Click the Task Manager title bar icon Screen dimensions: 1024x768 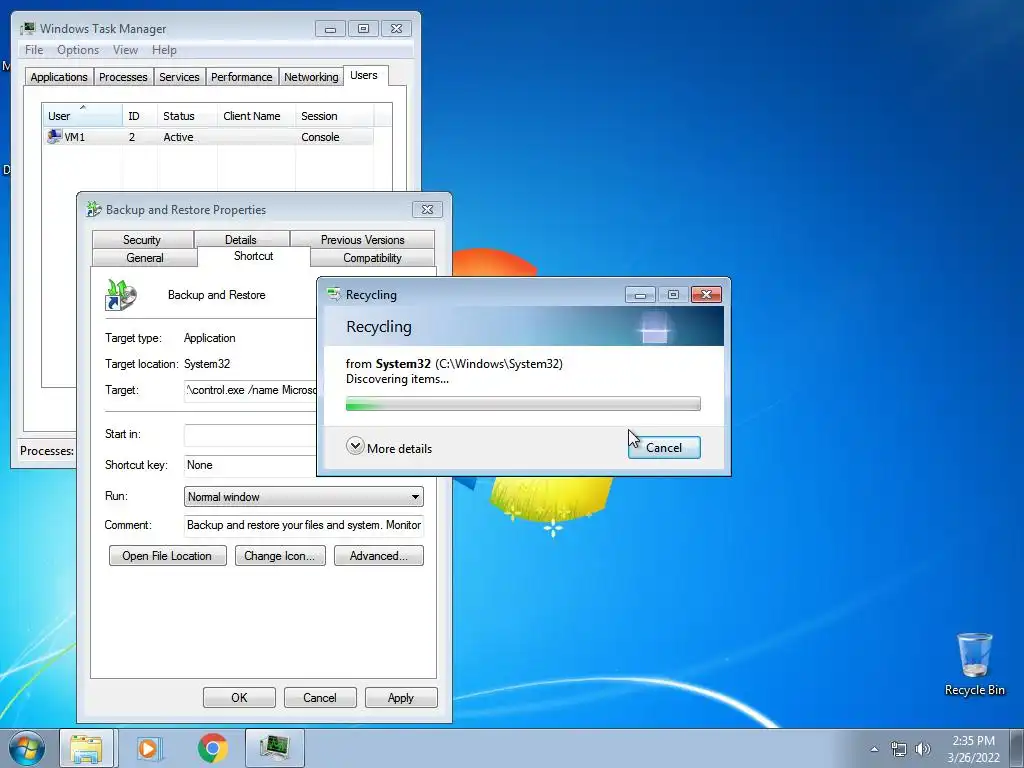tap(27, 29)
